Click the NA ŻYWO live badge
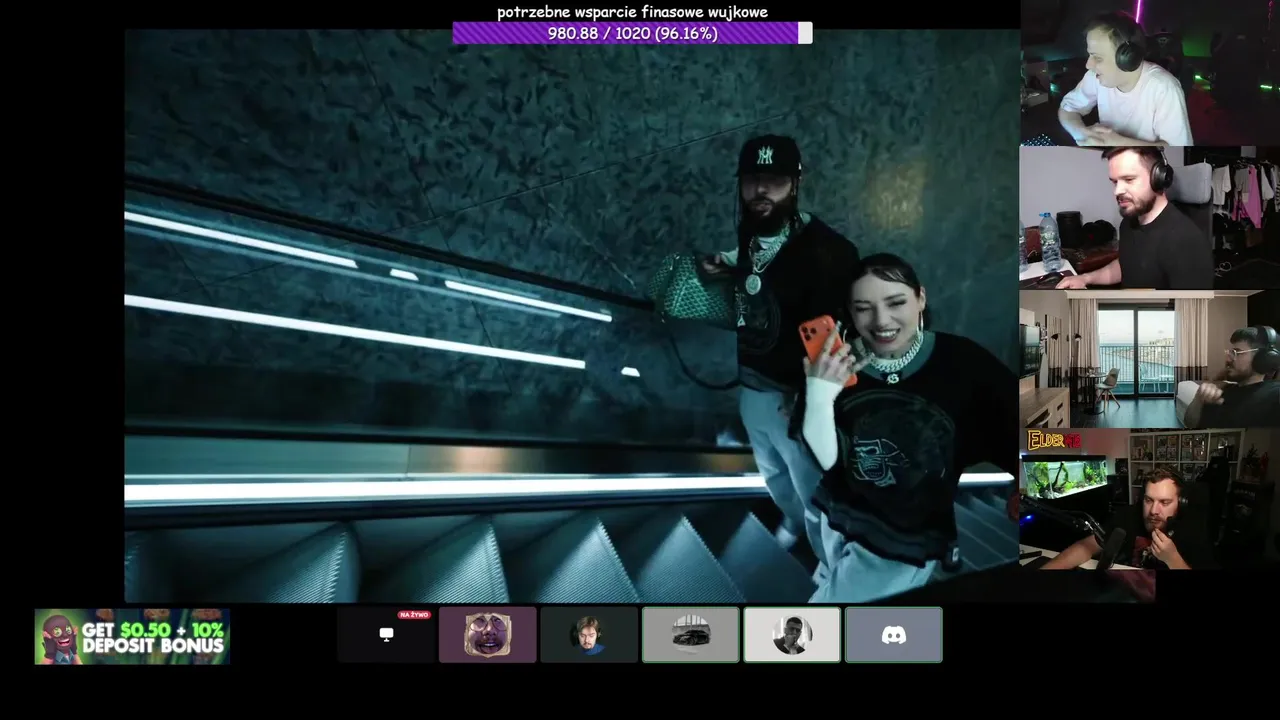1280x720 pixels. [x=414, y=615]
